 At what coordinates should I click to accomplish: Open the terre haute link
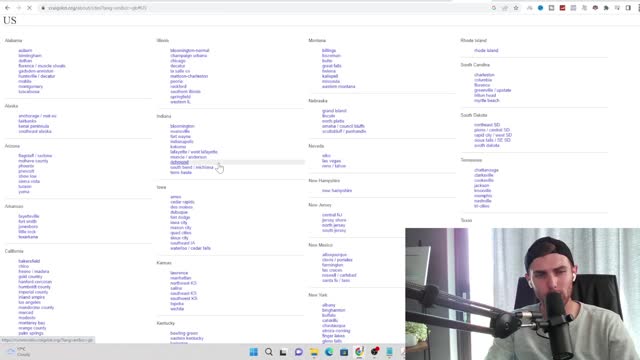[x=181, y=172]
